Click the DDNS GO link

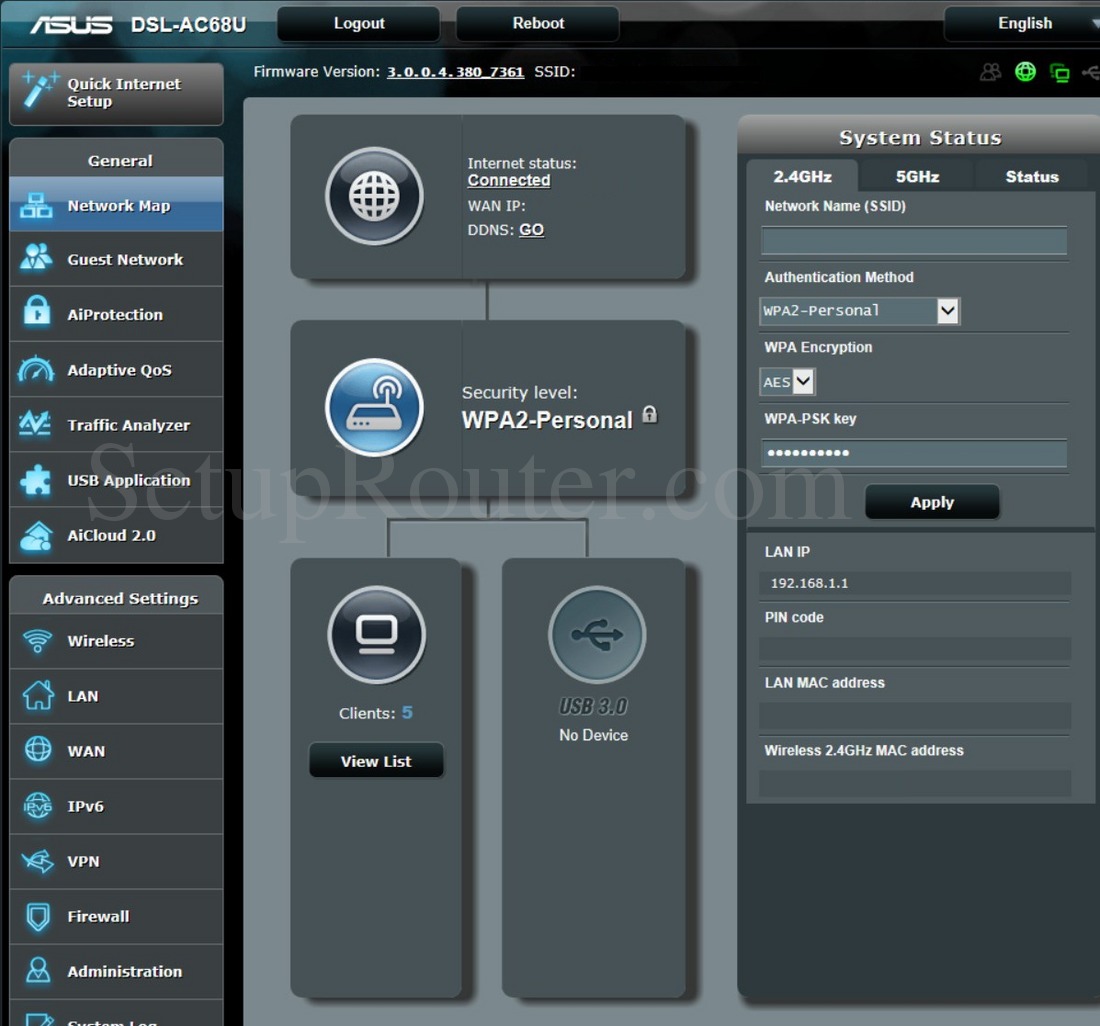click(x=531, y=230)
